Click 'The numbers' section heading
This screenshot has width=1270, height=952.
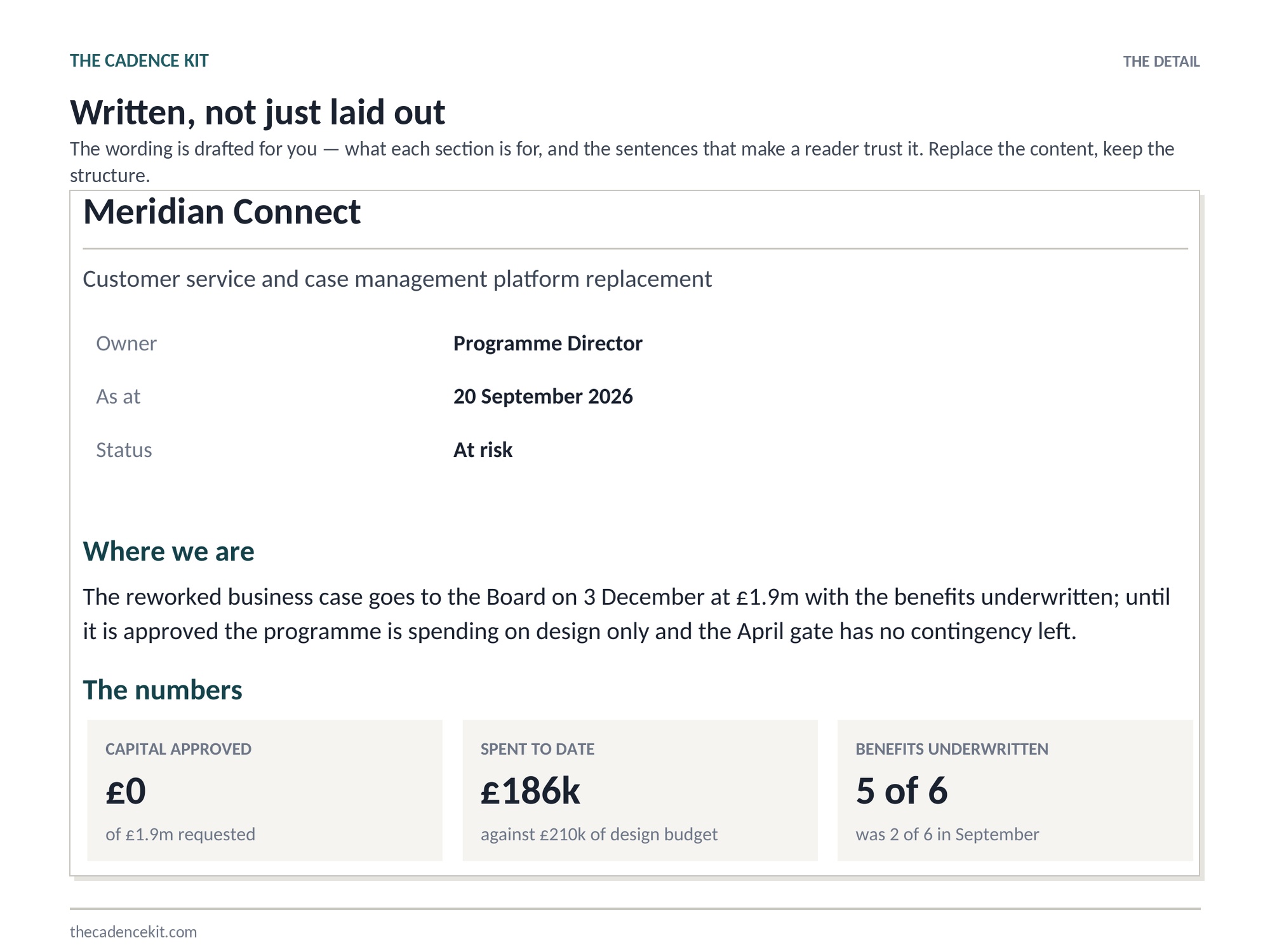click(163, 690)
